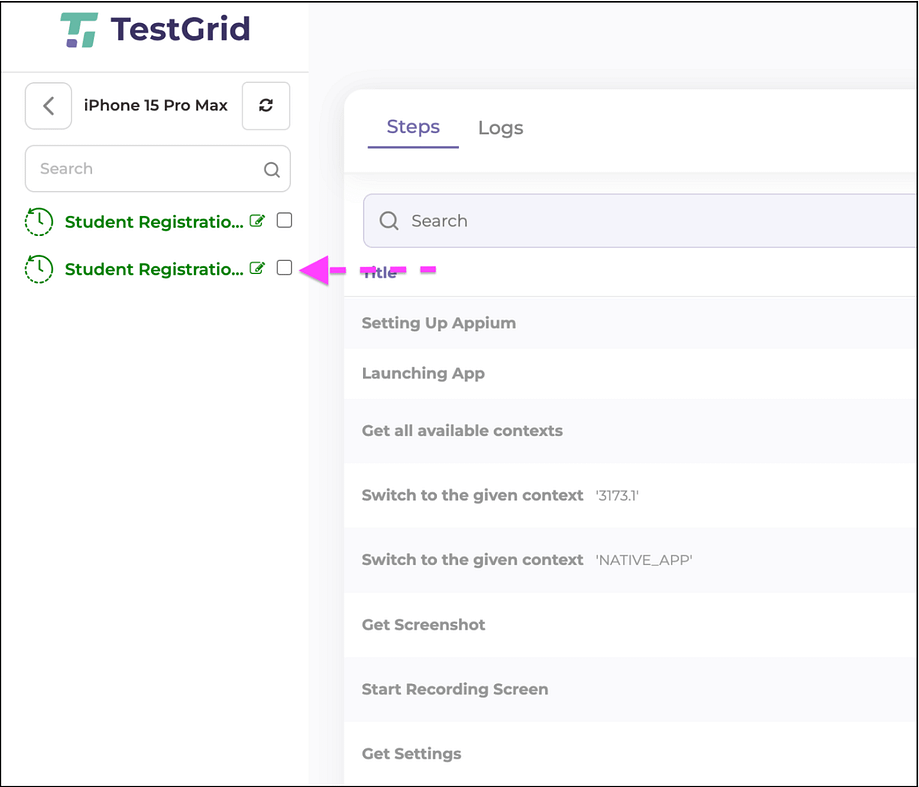Check the second Student Registration checkbox
919x787 pixels.
pyautogui.click(x=284, y=268)
